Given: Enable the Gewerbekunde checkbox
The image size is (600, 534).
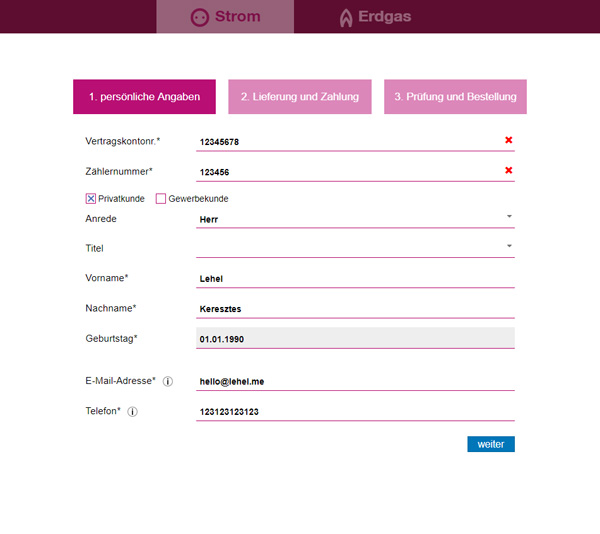Looking at the screenshot, I should pos(161,199).
